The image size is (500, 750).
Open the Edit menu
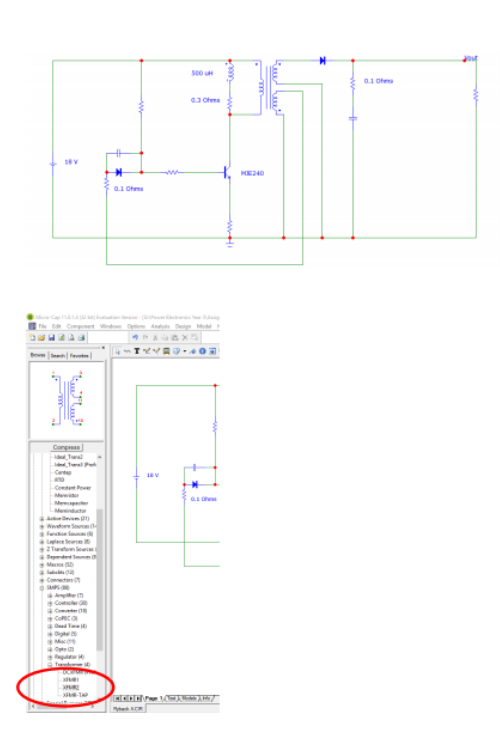tap(56, 326)
